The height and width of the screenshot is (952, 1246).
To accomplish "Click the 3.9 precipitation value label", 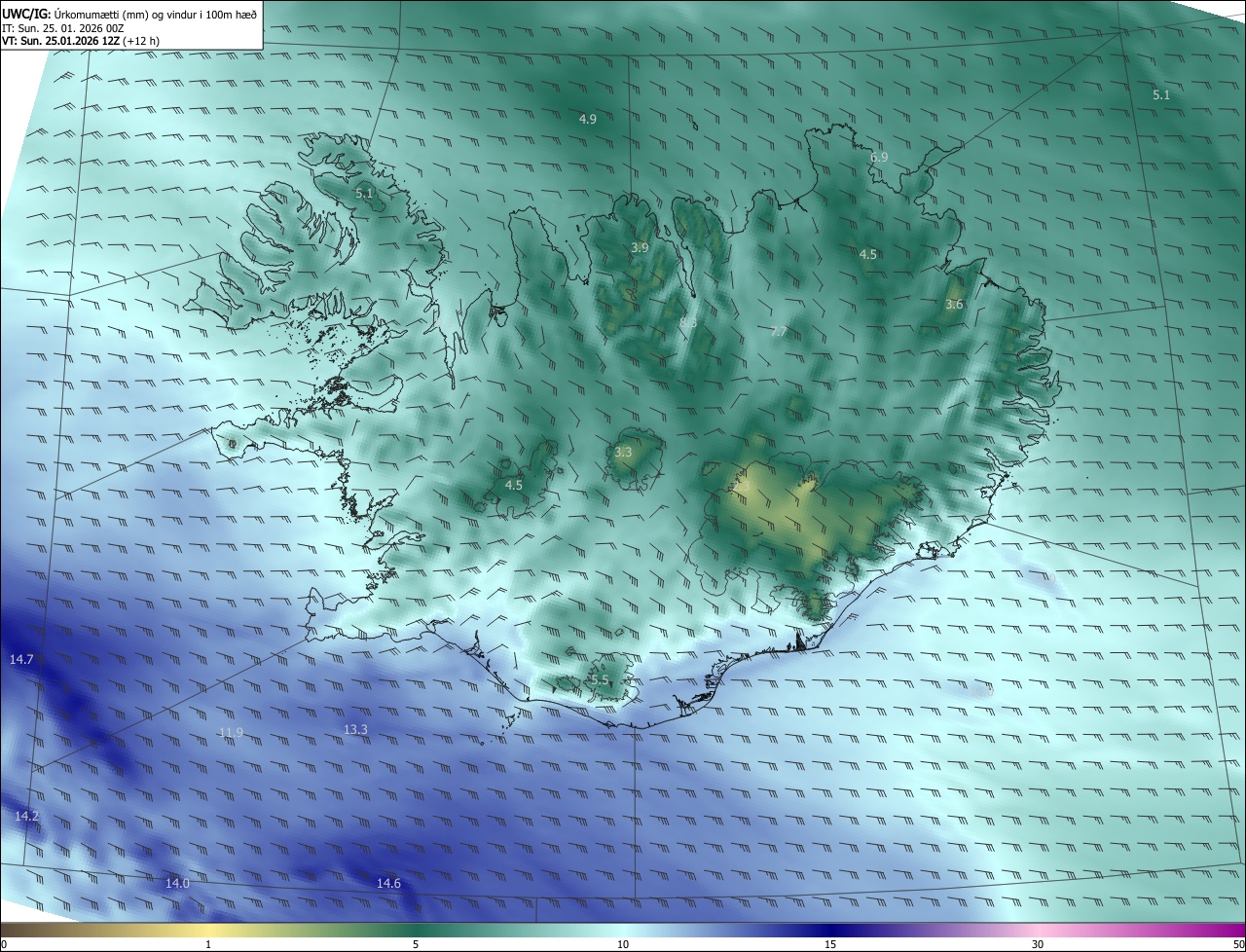I will 640,248.
